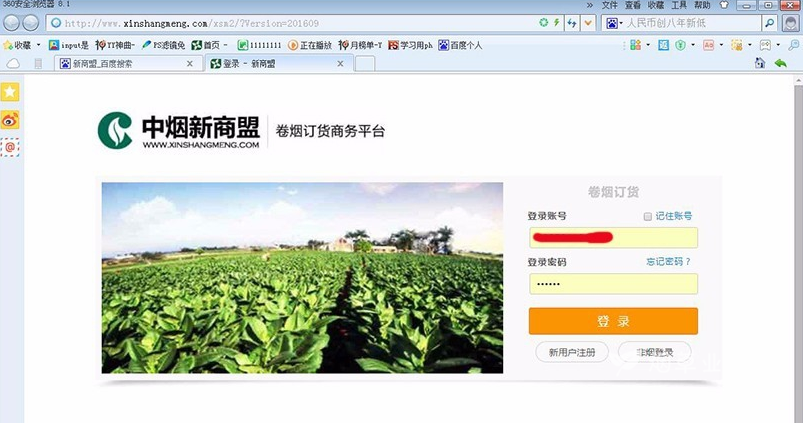Image resolution: width=803 pixels, height=423 pixels.
Task: Click the magnifier search button
Action: [769, 23]
